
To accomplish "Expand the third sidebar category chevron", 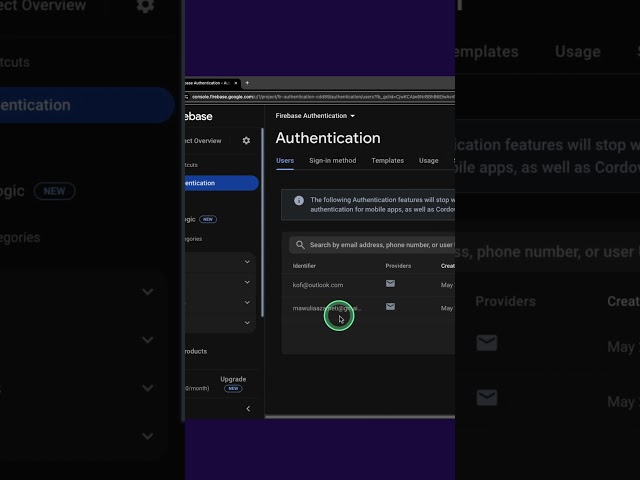I will click(x=247, y=302).
